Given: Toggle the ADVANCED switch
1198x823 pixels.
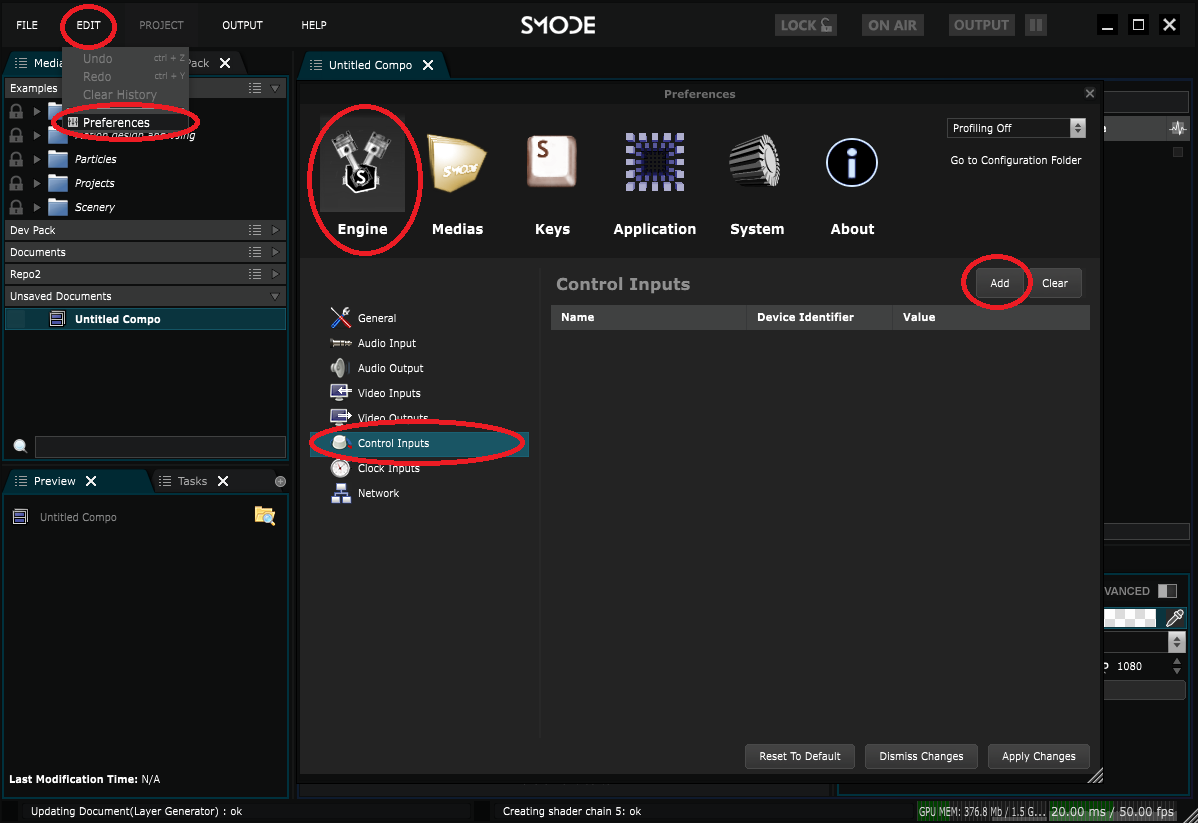Looking at the screenshot, I should click(x=1167, y=591).
